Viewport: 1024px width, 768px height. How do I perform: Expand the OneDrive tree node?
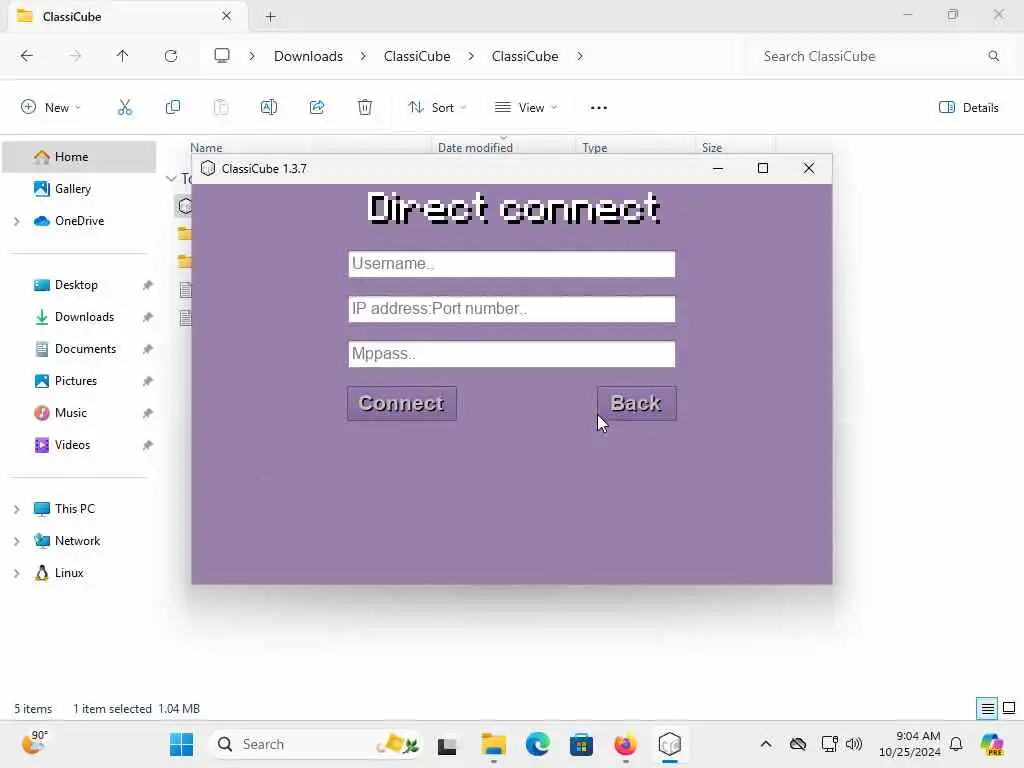(17, 221)
